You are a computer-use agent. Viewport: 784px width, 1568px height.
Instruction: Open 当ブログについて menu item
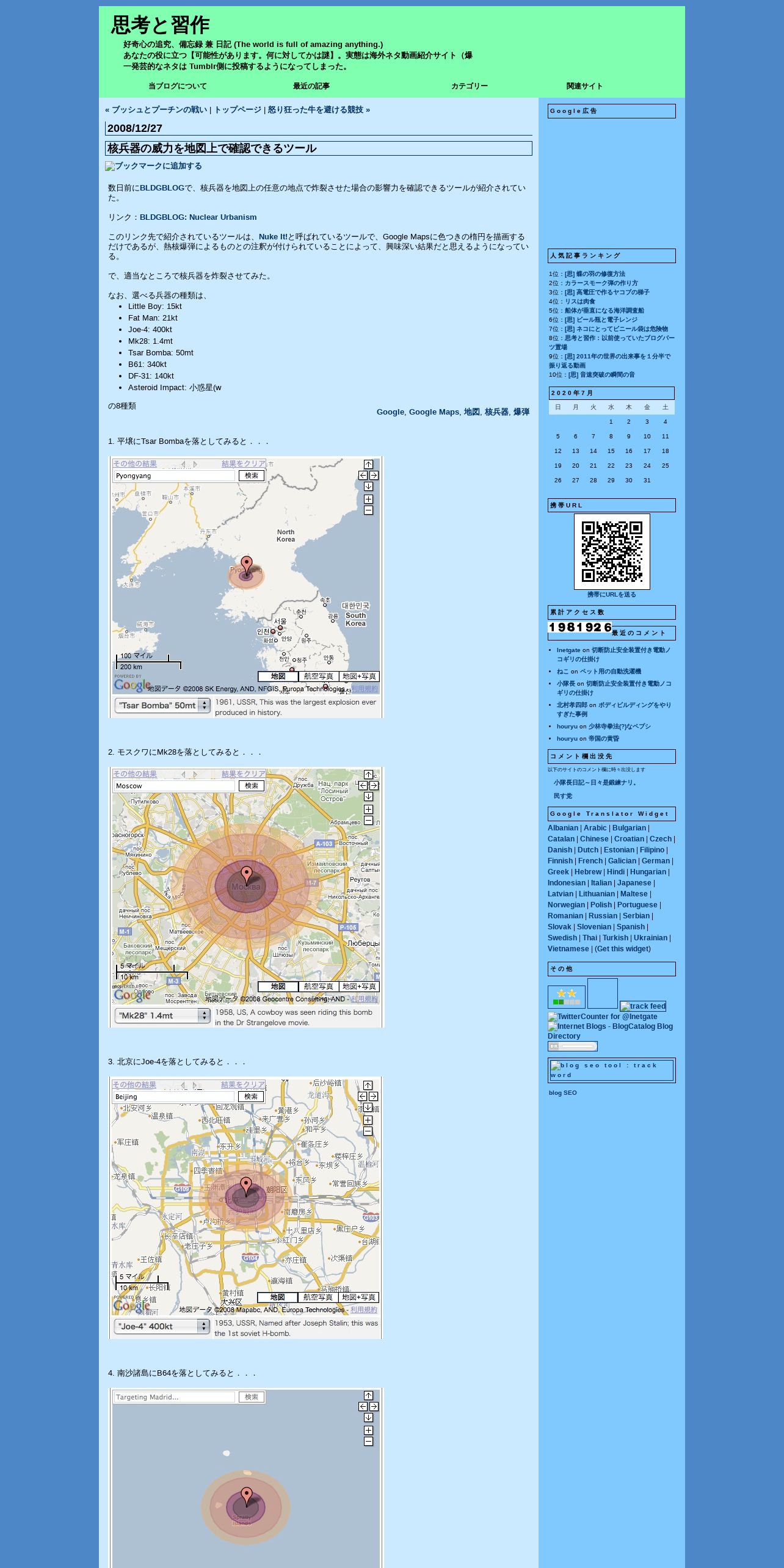[x=178, y=86]
